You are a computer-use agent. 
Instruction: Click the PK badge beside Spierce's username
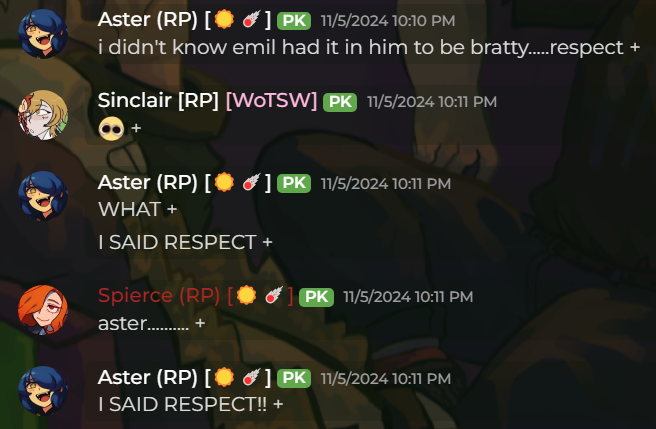317,297
